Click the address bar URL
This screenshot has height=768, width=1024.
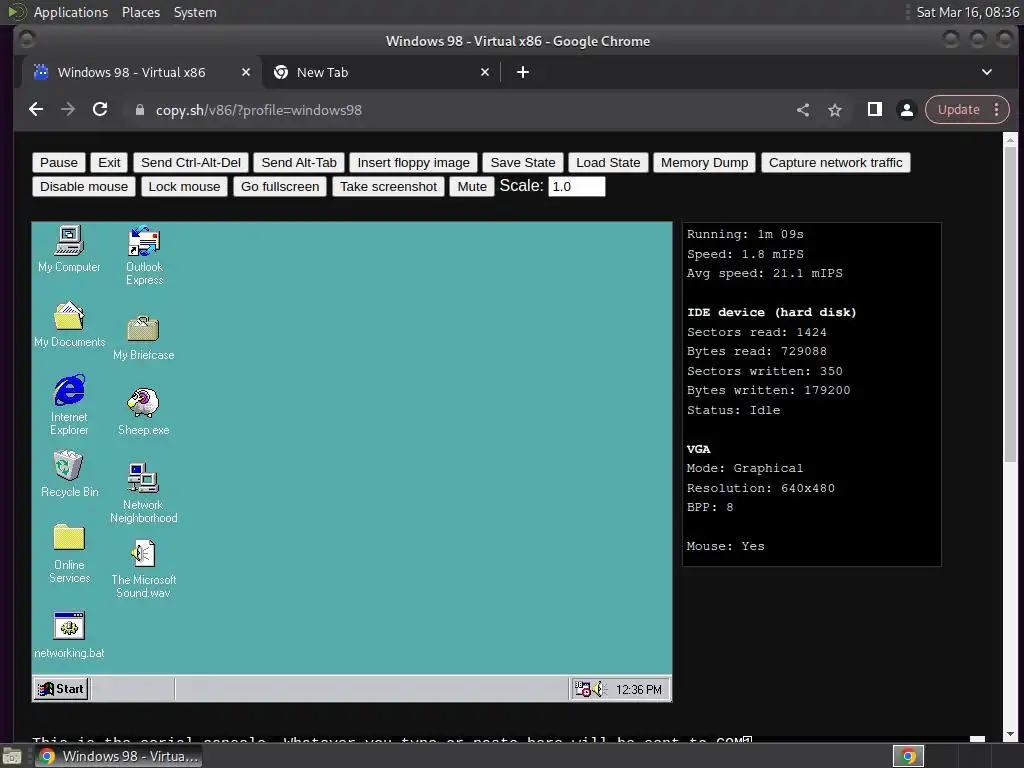click(259, 110)
